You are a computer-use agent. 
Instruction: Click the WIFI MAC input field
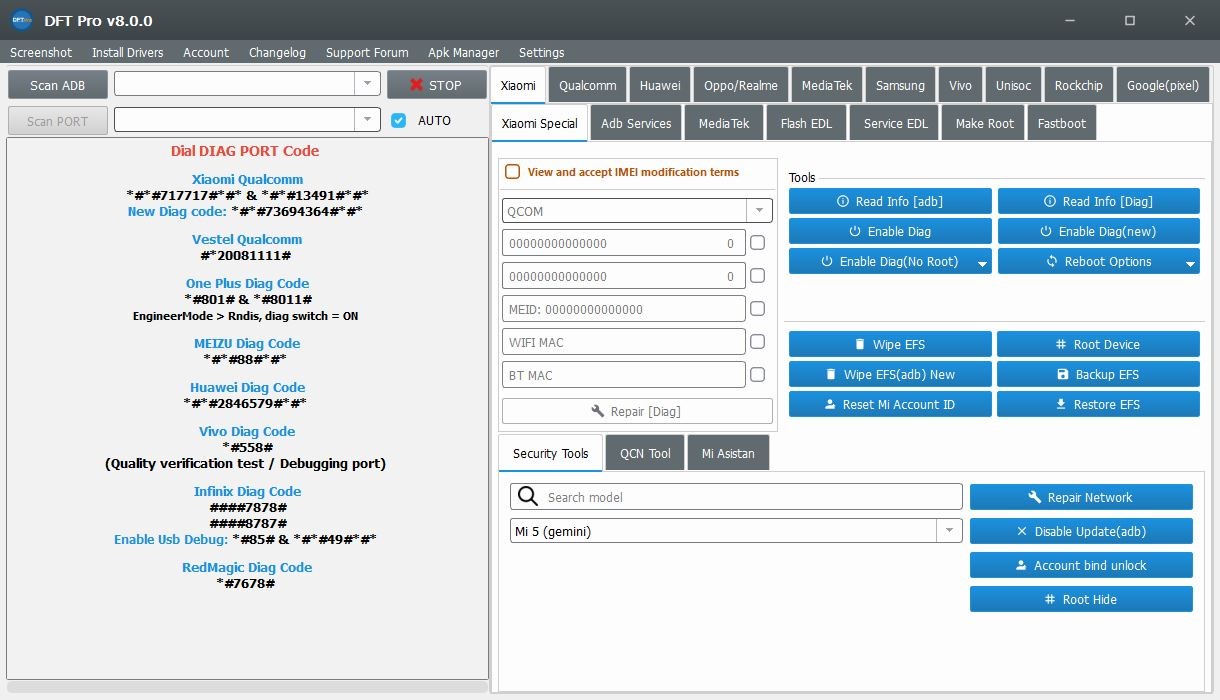point(624,342)
